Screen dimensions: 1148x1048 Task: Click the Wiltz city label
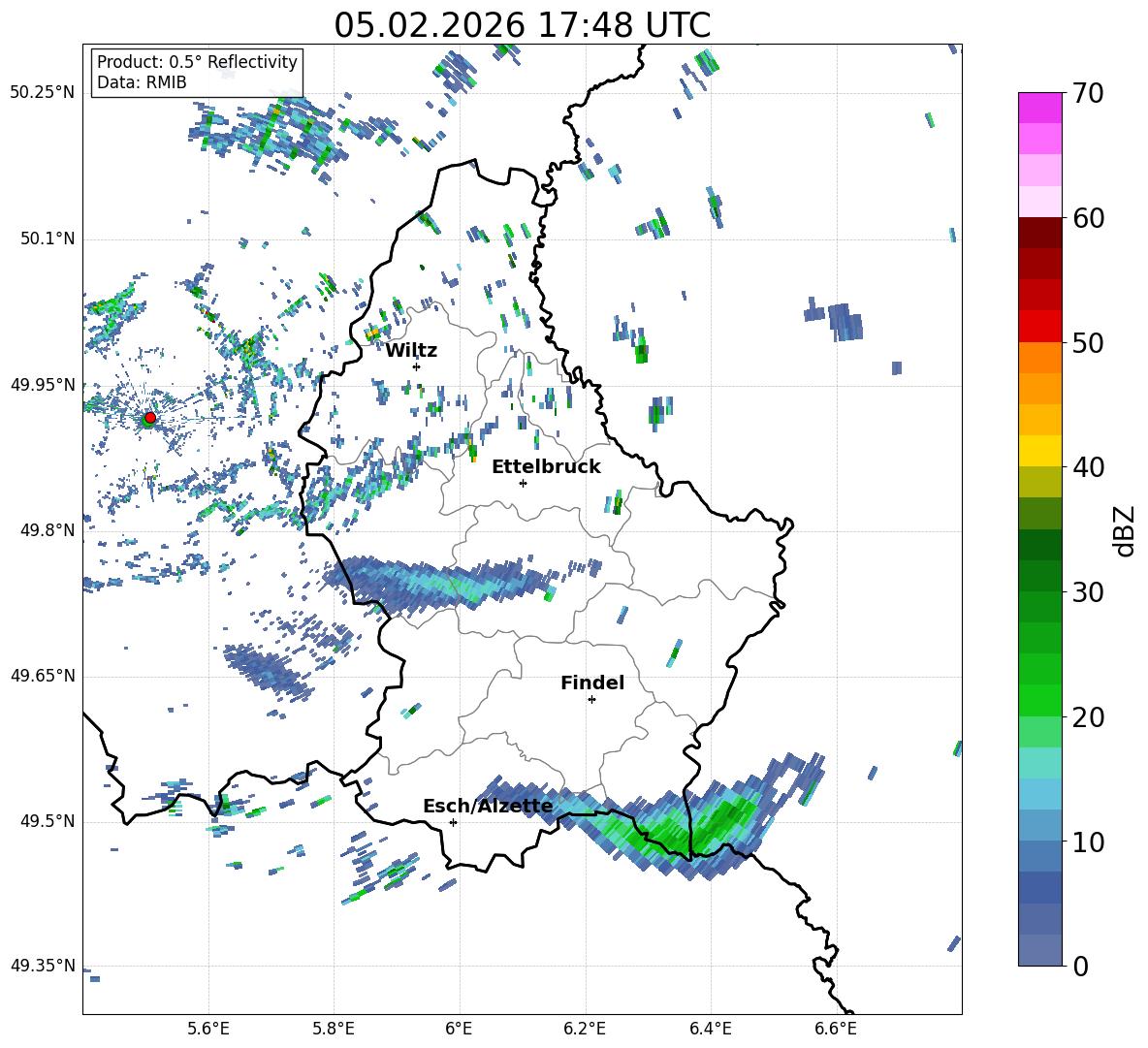(x=411, y=351)
